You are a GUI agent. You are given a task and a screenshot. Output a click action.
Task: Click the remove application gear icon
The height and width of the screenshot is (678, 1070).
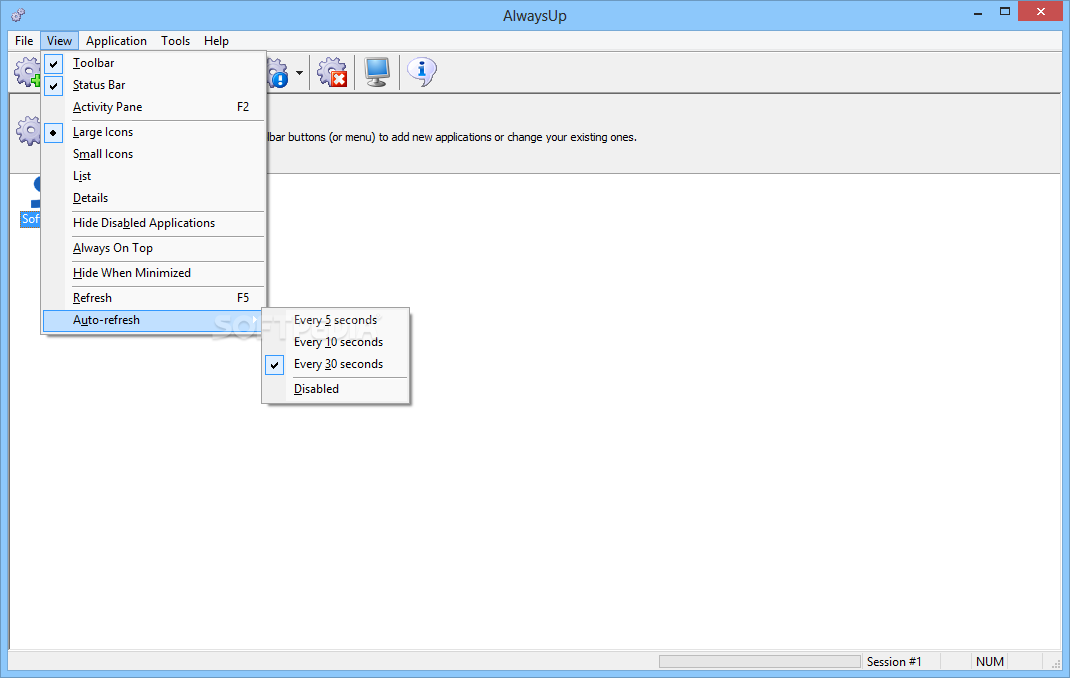332,72
